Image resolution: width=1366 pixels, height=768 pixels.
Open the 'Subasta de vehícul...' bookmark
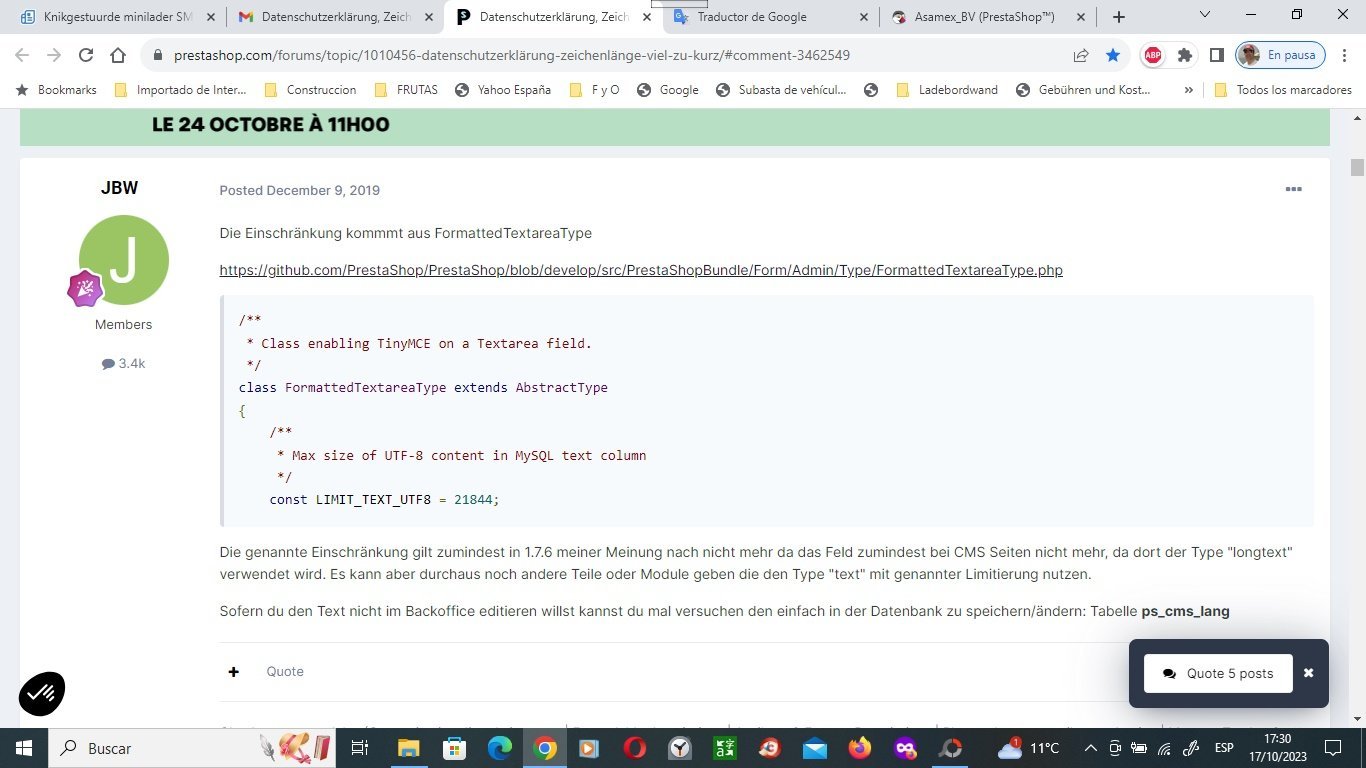coord(781,90)
